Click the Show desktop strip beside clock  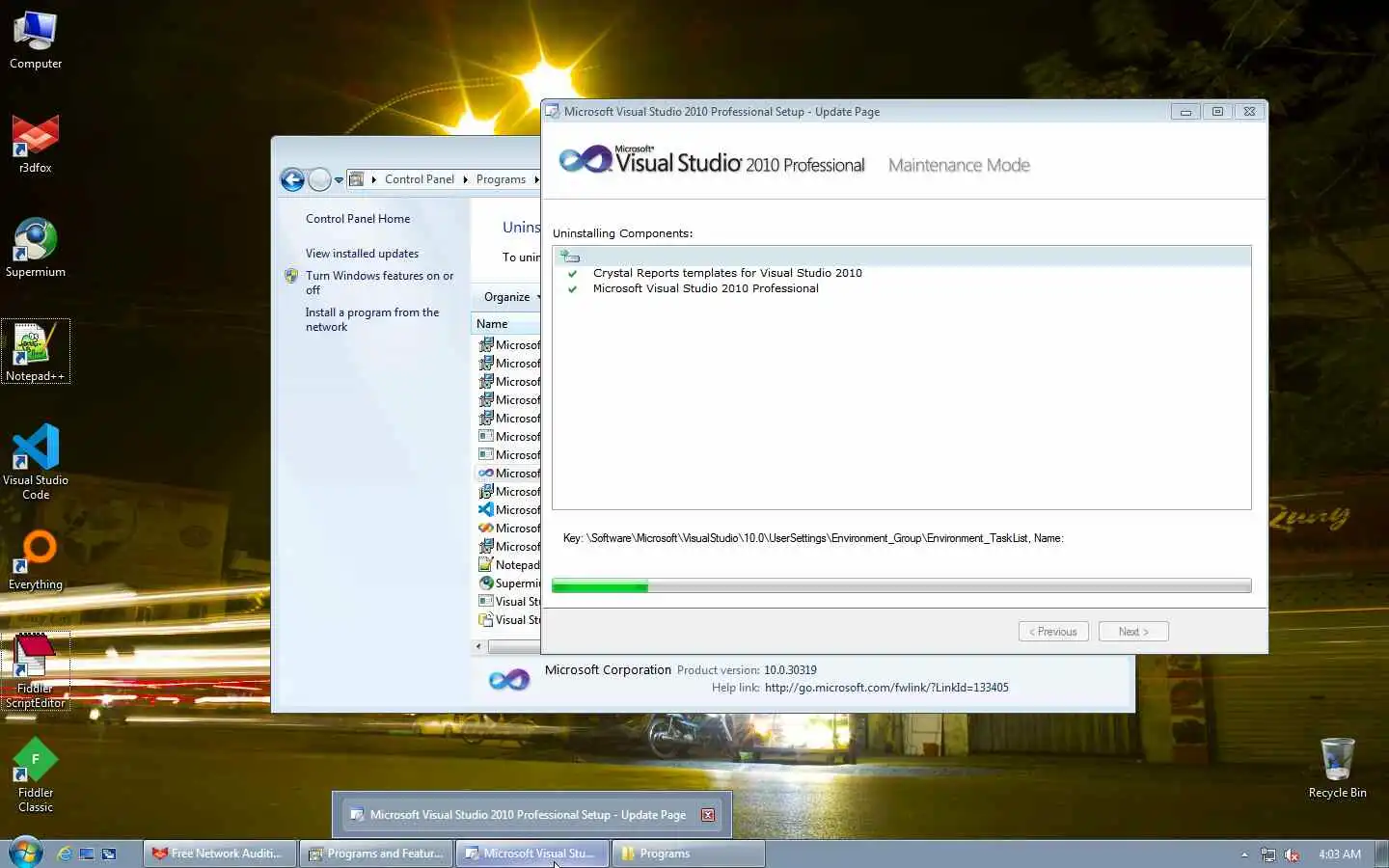point(1382,854)
